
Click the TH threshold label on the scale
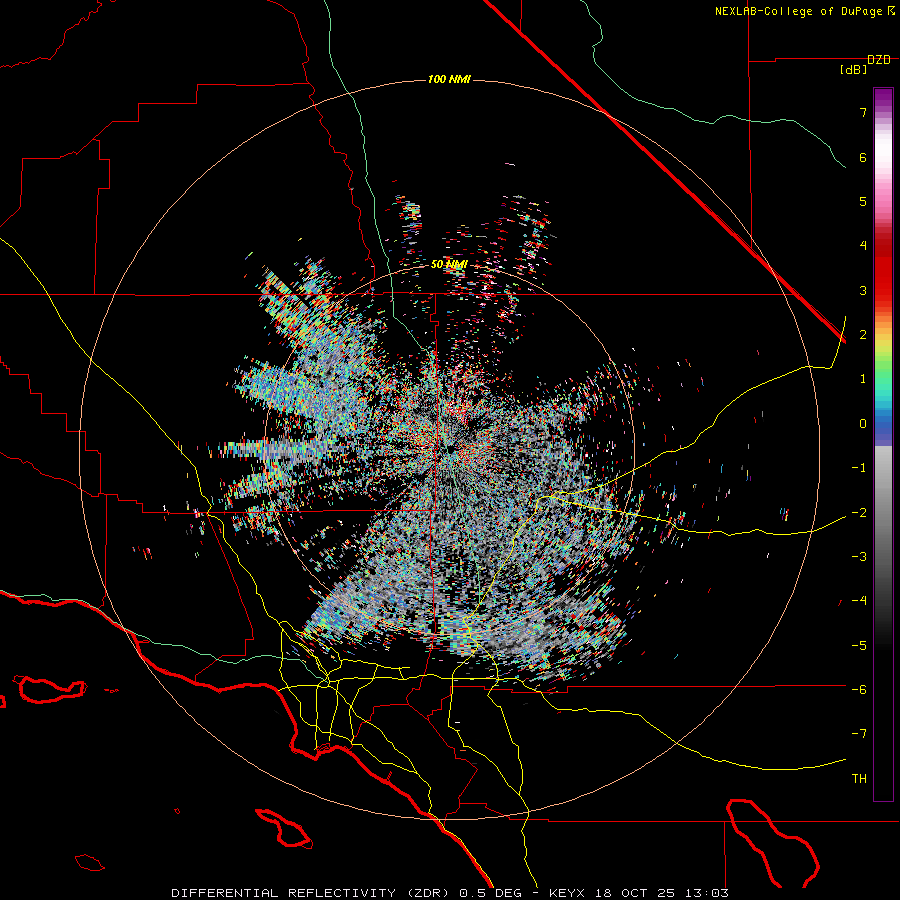tap(859, 779)
